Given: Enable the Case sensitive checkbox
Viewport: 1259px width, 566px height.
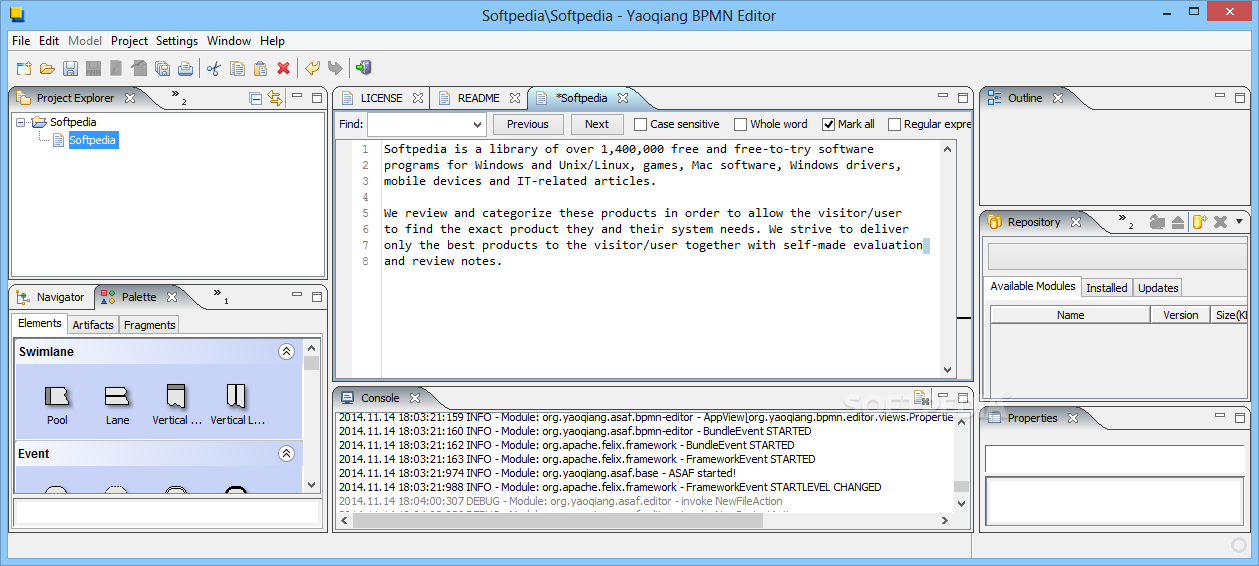Looking at the screenshot, I should pyautogui.click(x=641, y=124).
